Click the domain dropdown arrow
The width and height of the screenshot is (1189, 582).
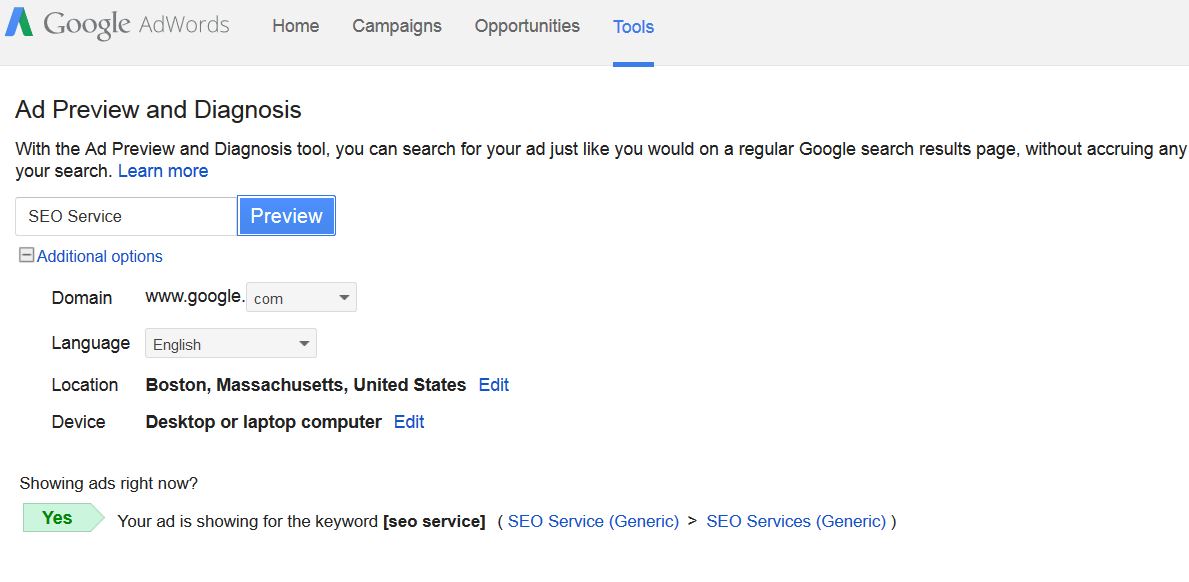coord(344,297)
